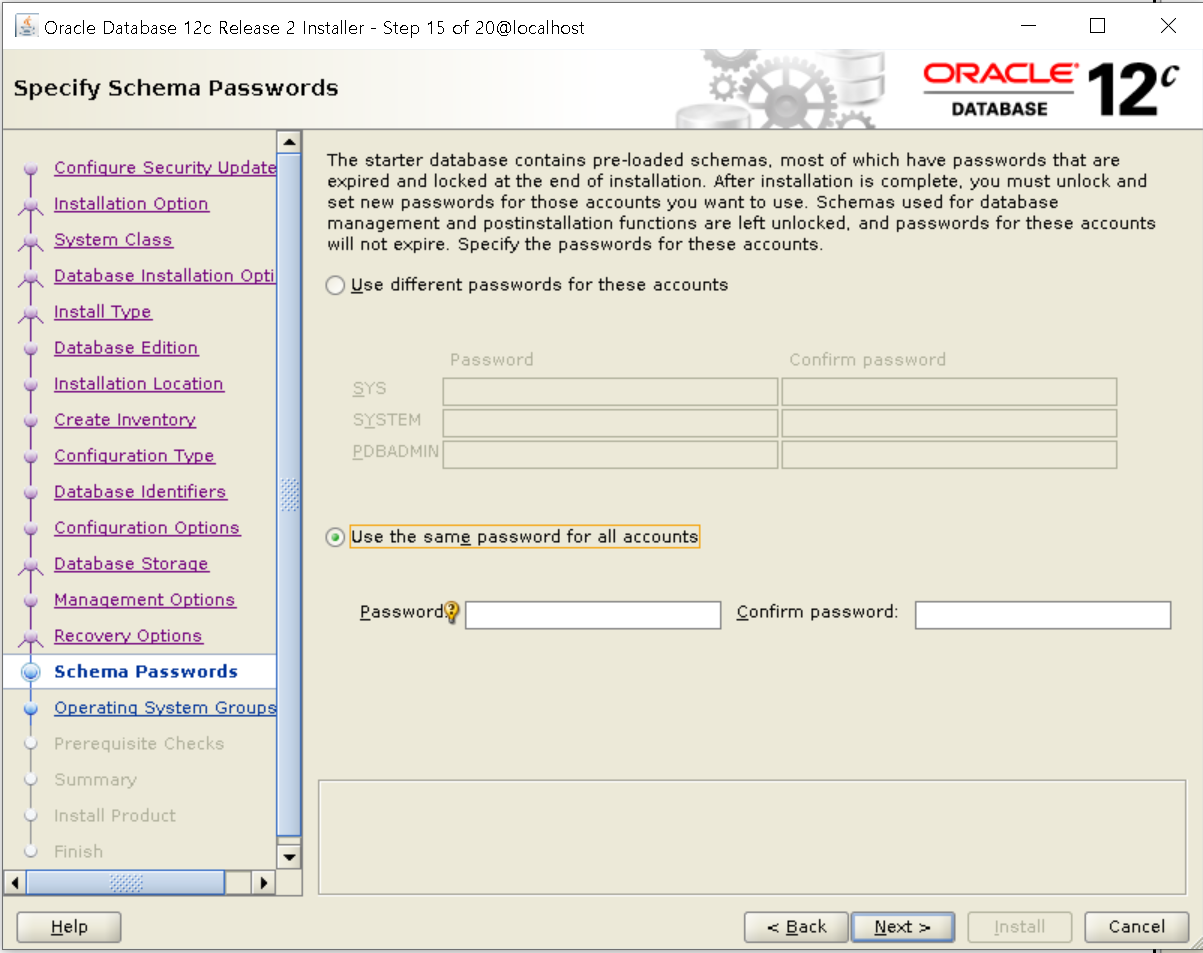Open the Configuration Options step
Viewport: 1203px width, 953px height.
[x=147, y=528]
